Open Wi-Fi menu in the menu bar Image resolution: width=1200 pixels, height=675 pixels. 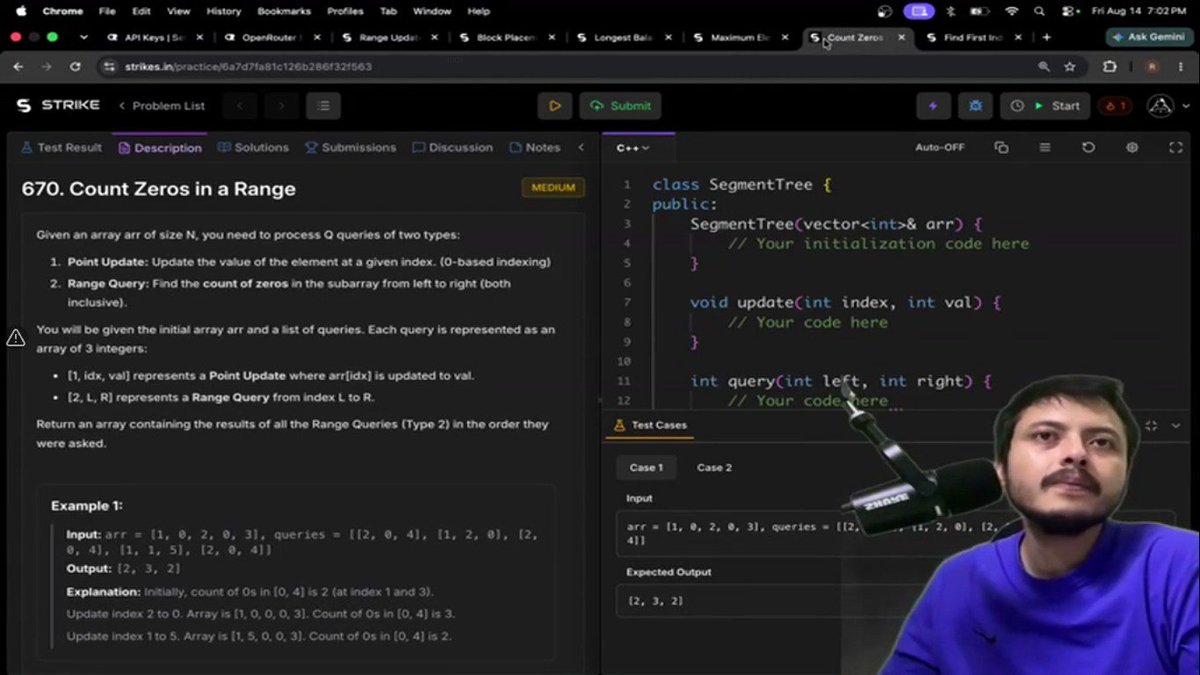(1012, 11)
